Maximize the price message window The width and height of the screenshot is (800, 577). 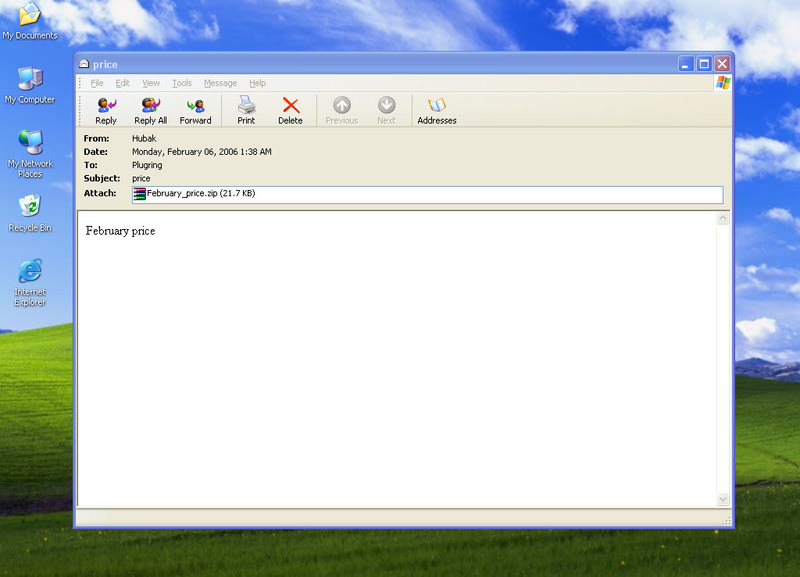point(704,64)
